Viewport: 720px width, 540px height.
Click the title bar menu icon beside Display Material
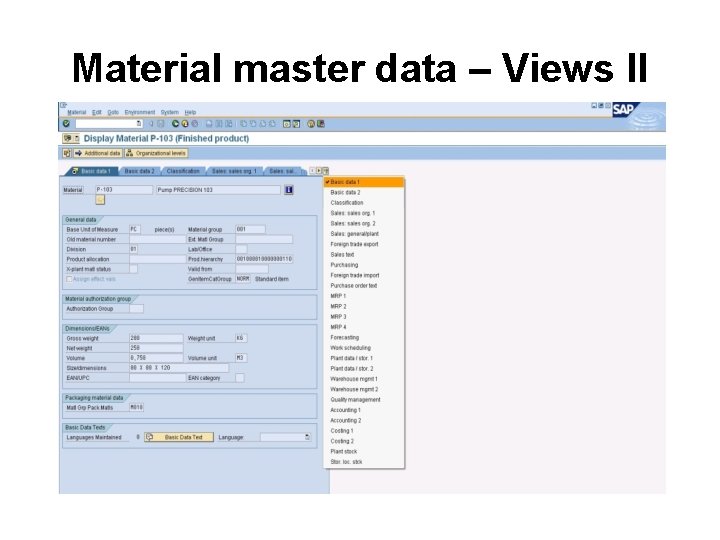71,138
